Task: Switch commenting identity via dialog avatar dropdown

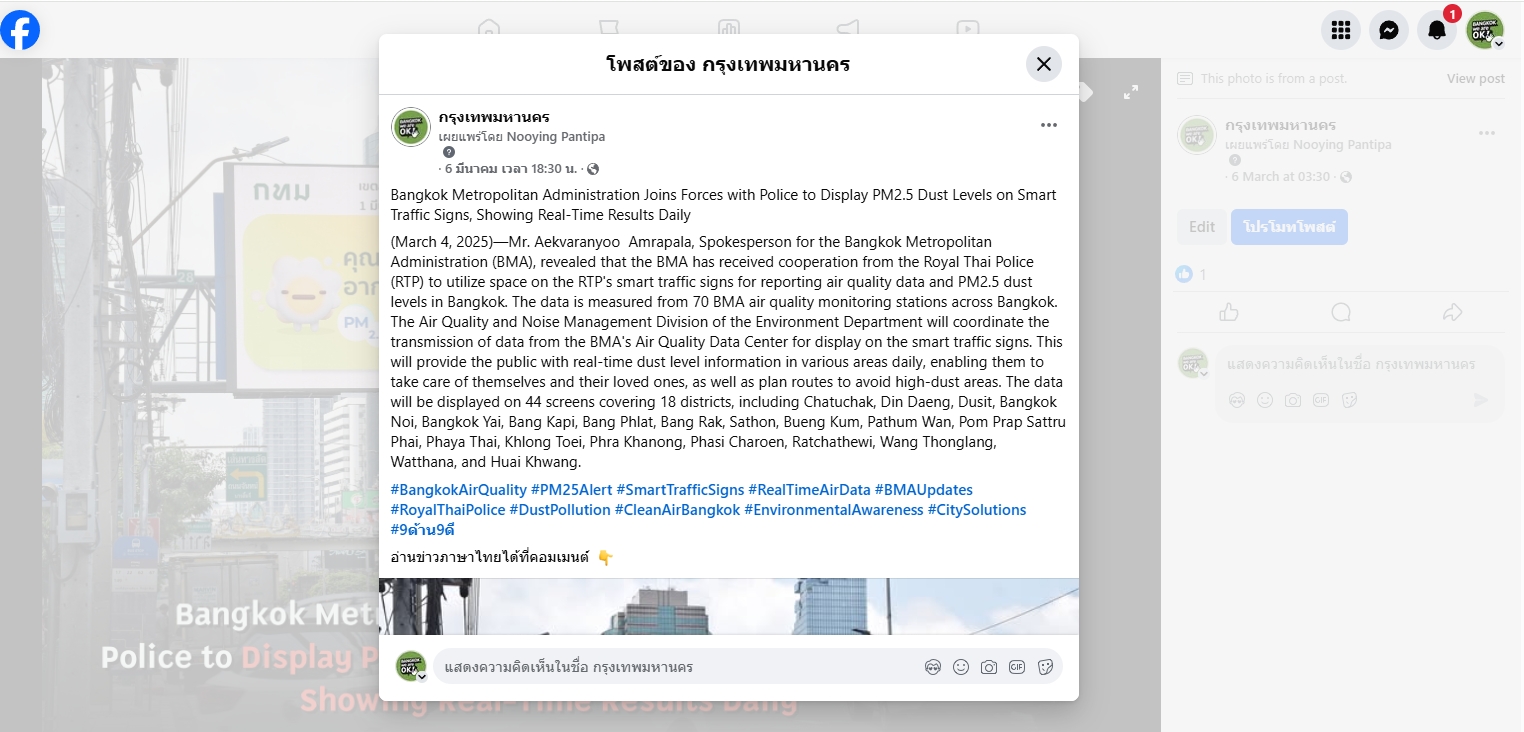Action: 410,667
